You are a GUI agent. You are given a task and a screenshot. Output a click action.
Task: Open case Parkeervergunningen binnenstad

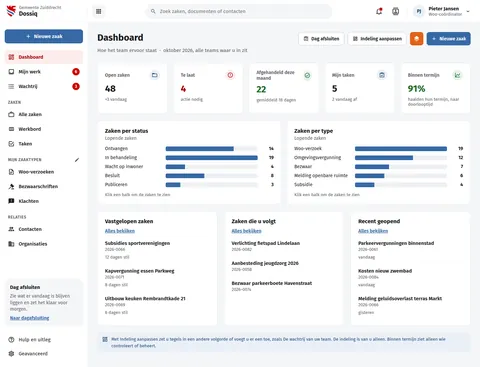pyautogui.click(x=396, y=243)
